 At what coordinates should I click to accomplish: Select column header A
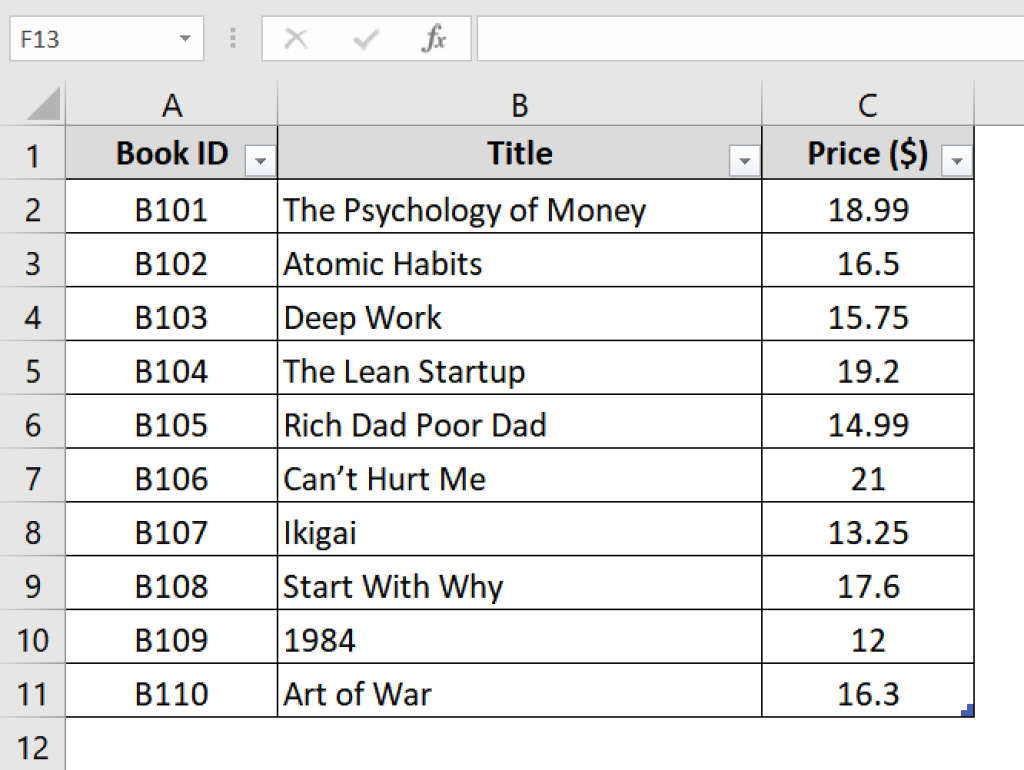(172, 104)
